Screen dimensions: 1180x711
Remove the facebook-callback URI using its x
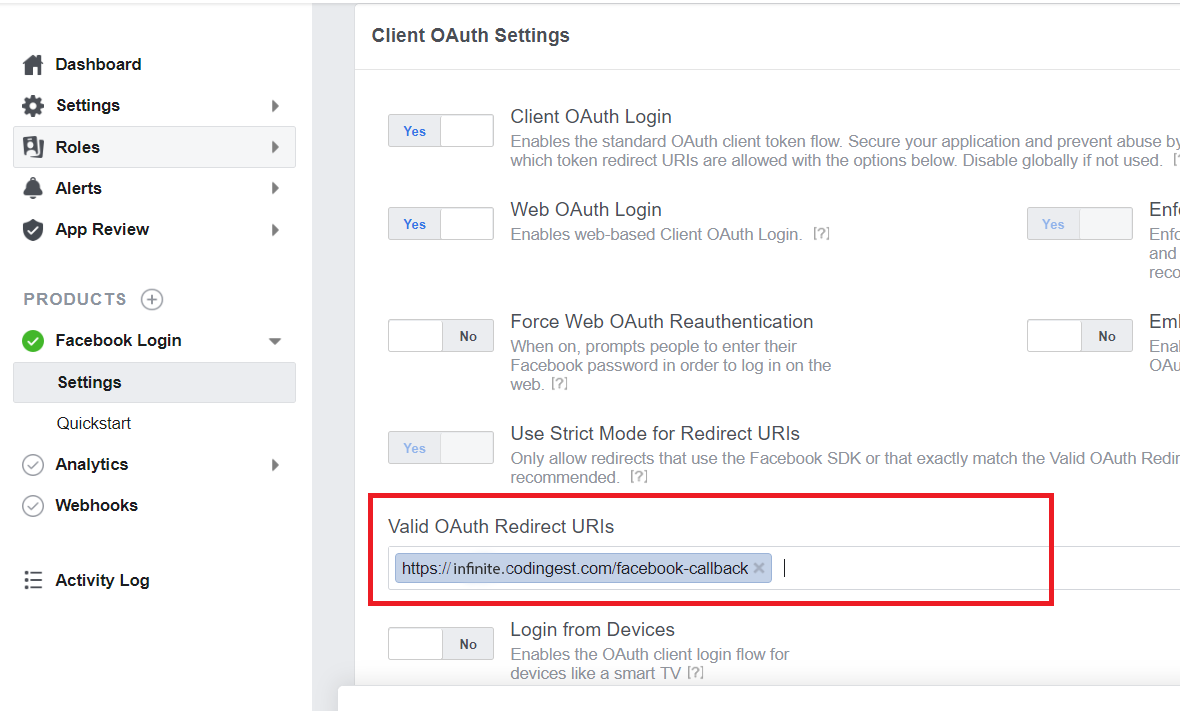(759, 568)
